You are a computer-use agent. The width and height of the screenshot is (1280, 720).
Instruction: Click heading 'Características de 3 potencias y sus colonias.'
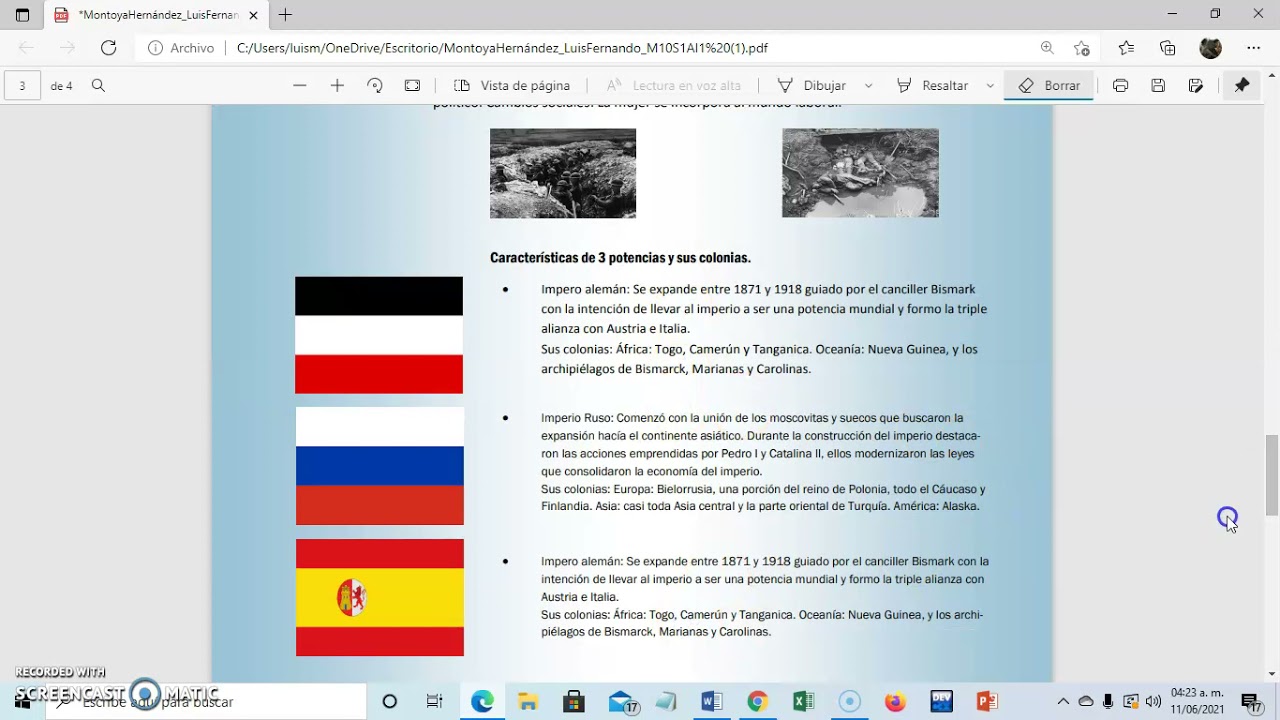(x=620, y=258)
